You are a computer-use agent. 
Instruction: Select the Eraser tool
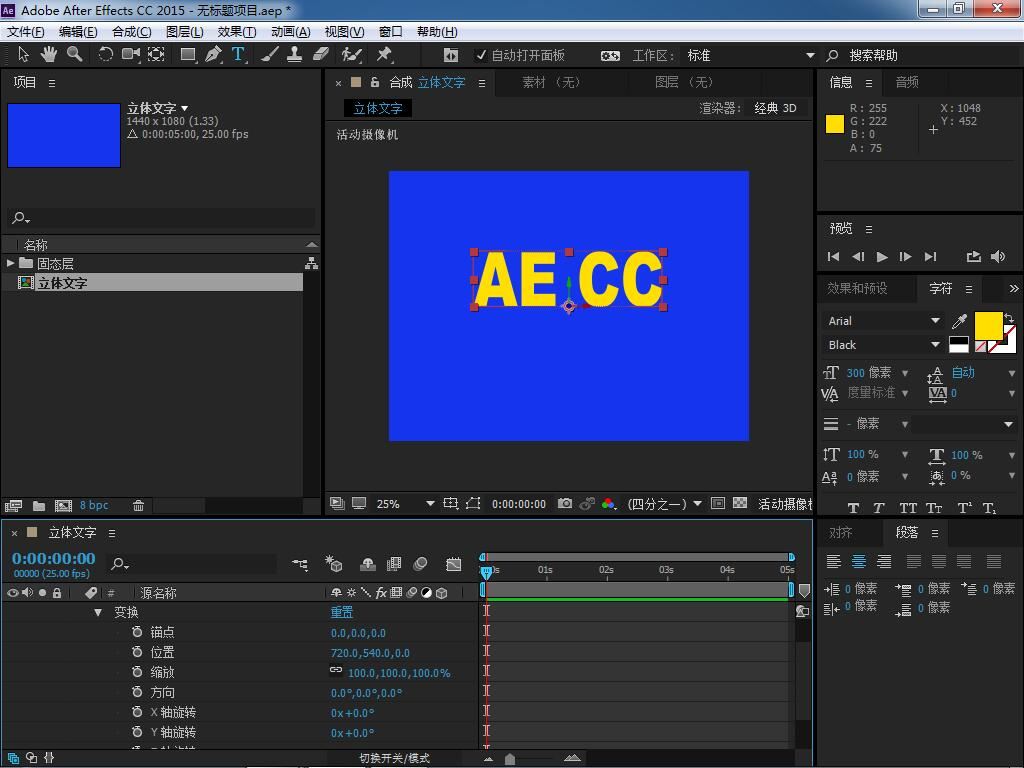pos(321,55)
